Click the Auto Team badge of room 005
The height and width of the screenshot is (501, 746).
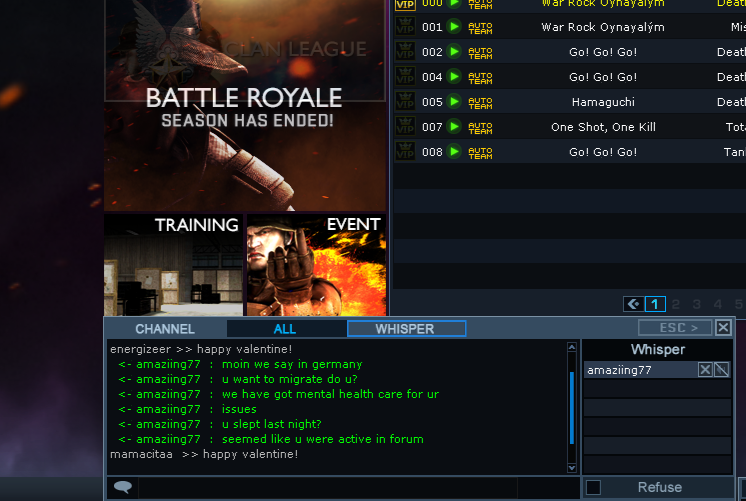pos(480,103)
